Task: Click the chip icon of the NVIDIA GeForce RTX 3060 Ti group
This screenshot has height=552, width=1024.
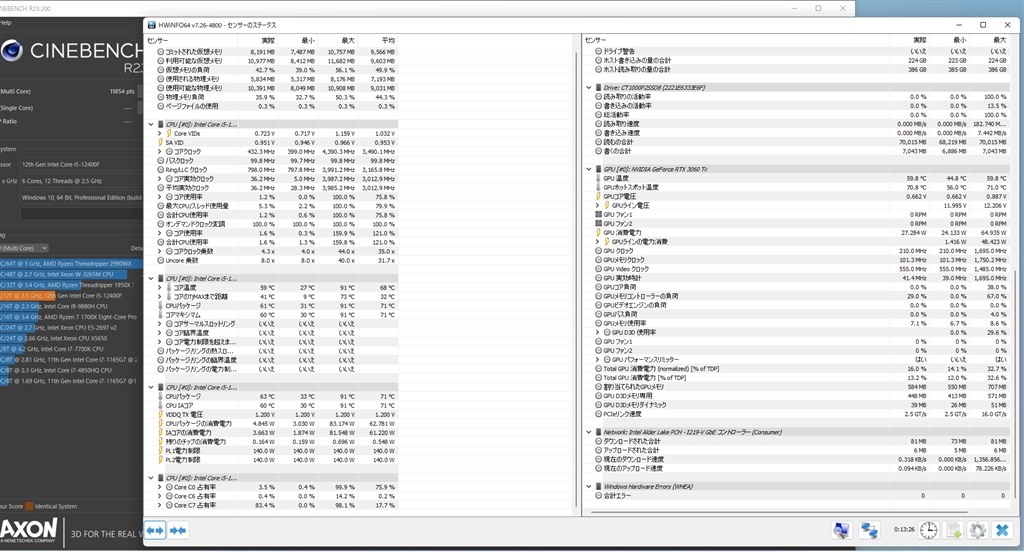Action: (x=598, y=169)
